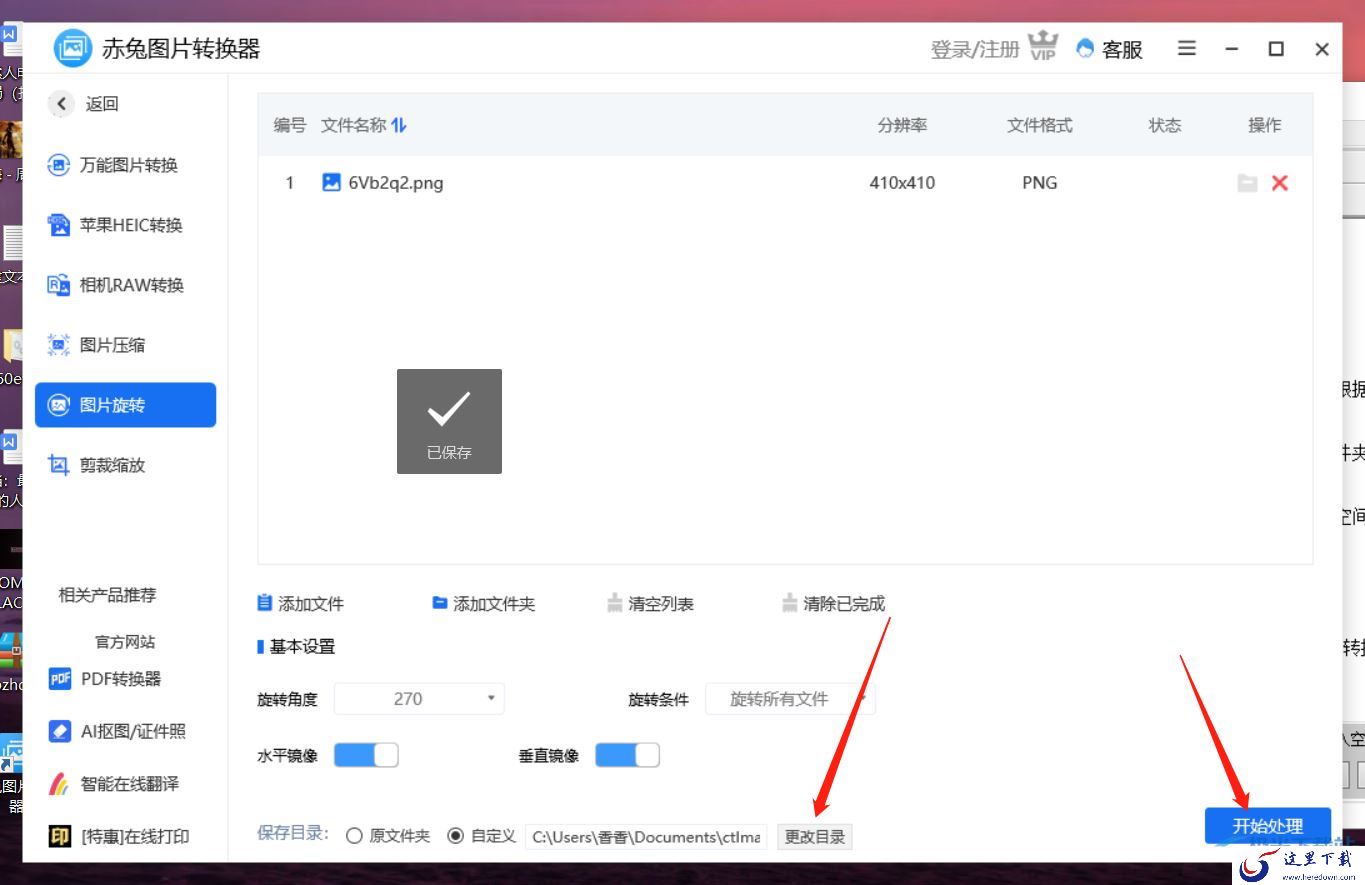The height and width of the screenshot is (885, 1365).
Task: Select the 原文件夹 radio button
Action: [x=354, y=836]
